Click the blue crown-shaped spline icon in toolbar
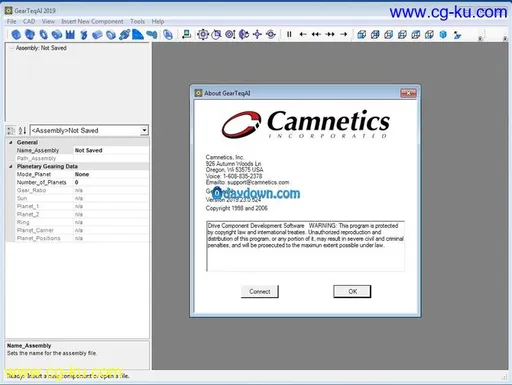 click(x=70, y=34)
